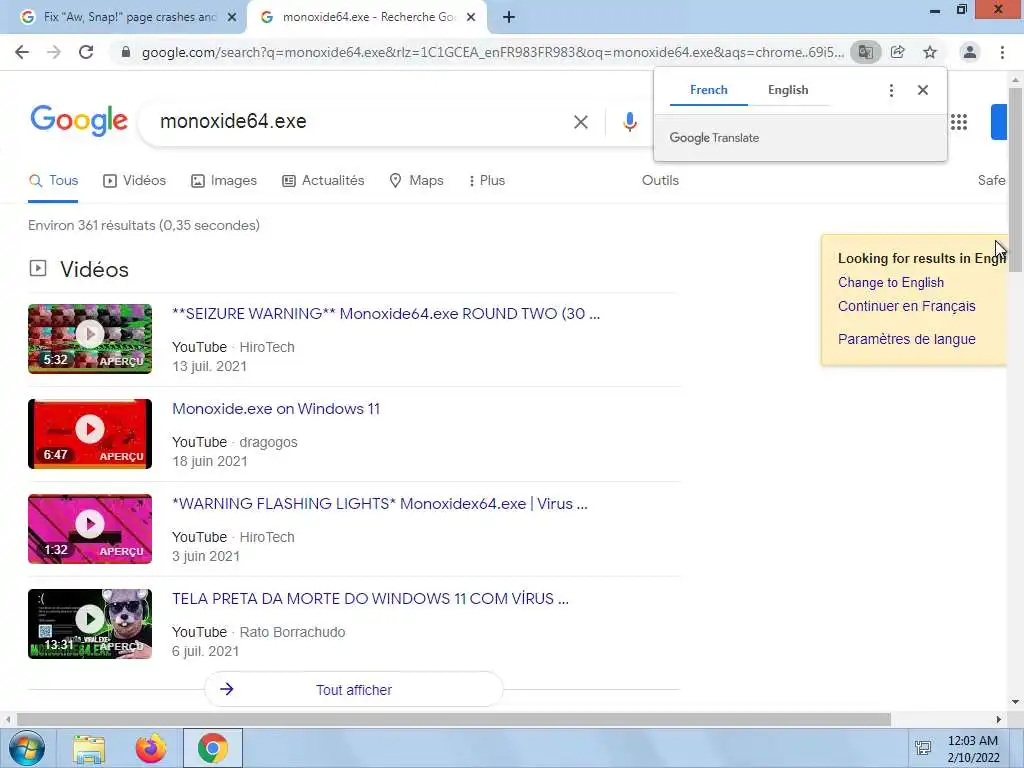Click the taskbar clock and date
The height and width of the screenshot is (768, 1024).
pyautogui.click(x=973, y=749)
